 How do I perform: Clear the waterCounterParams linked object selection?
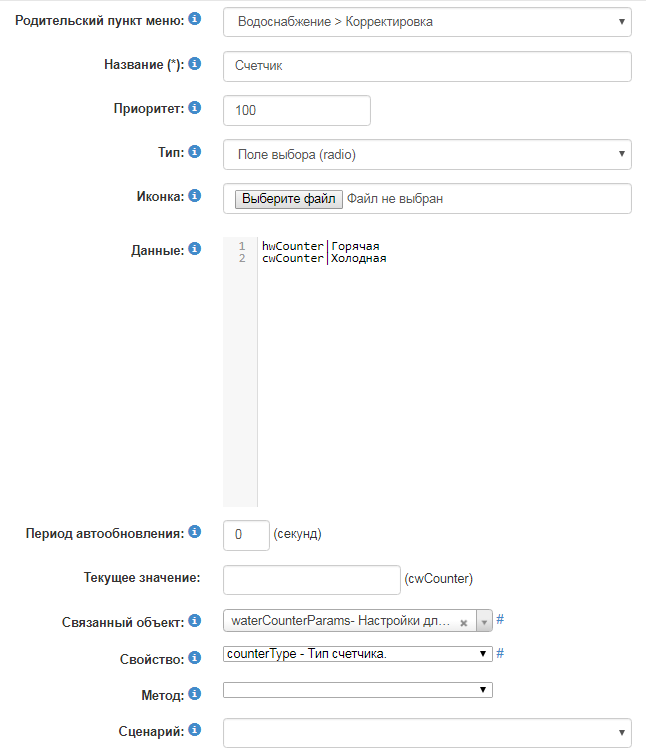point(464,622)
